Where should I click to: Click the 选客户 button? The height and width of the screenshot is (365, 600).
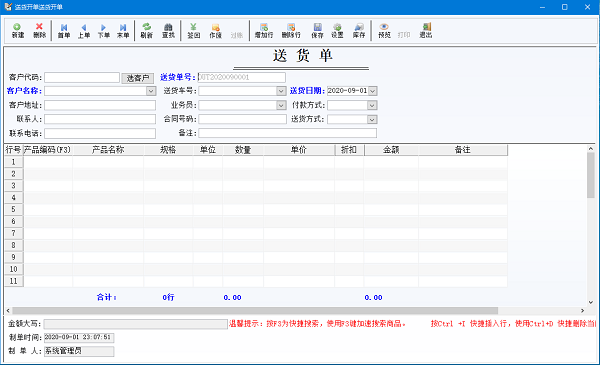(x=138, y=78)
